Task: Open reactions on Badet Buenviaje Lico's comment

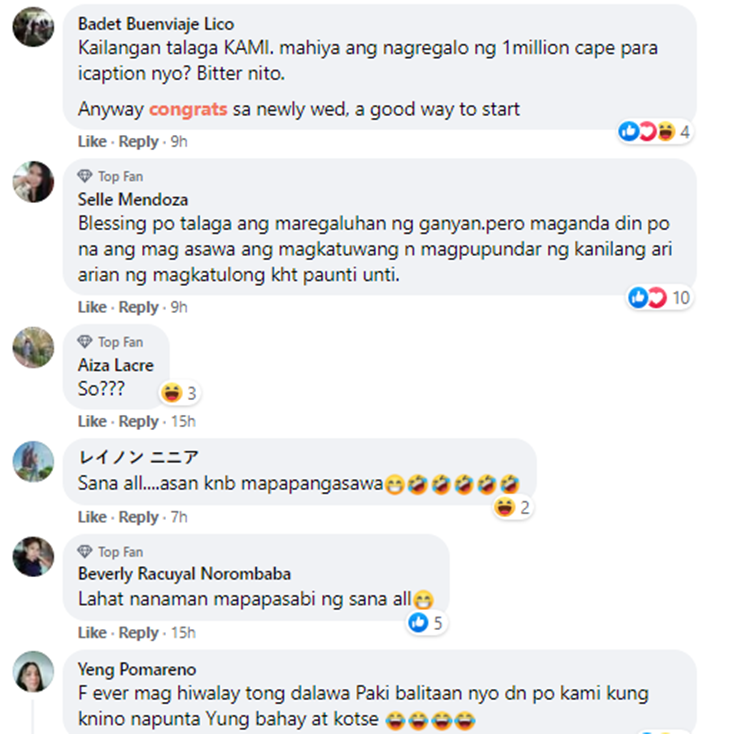Action: [x=654, y=131]
